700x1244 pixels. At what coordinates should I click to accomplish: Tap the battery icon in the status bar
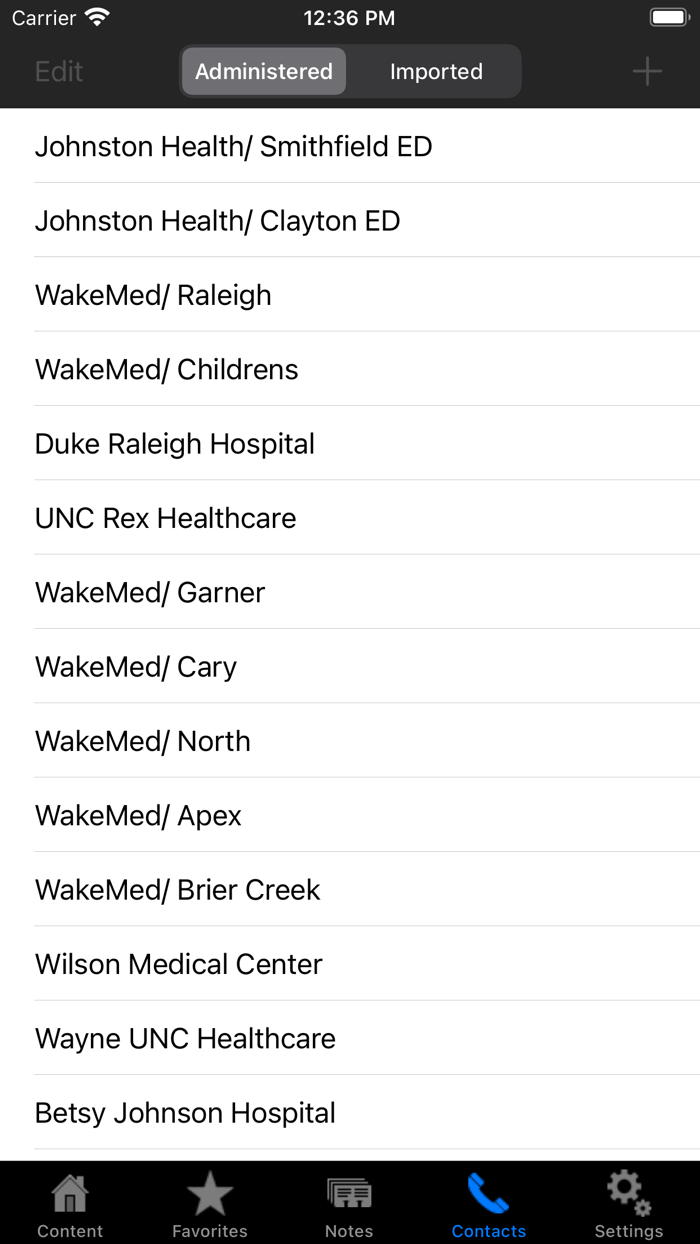[x=668, y=16]
